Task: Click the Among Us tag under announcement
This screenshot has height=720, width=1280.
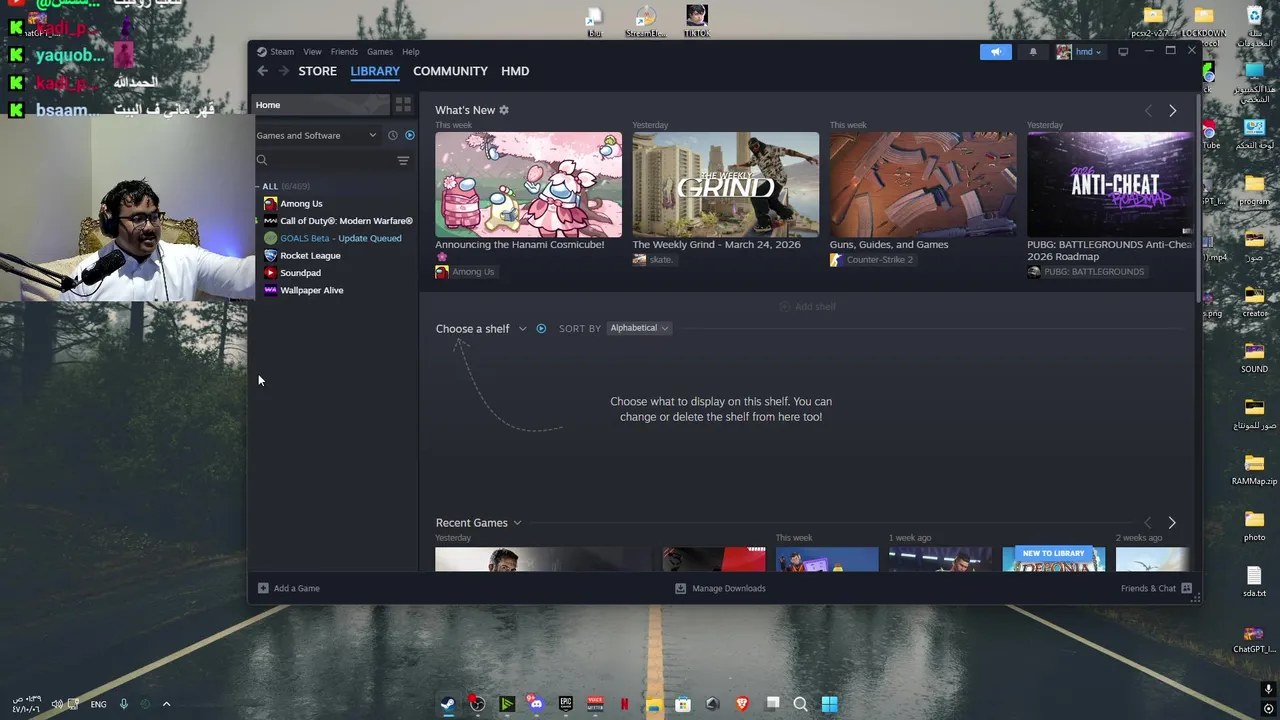Action: (x=465, y=272)
